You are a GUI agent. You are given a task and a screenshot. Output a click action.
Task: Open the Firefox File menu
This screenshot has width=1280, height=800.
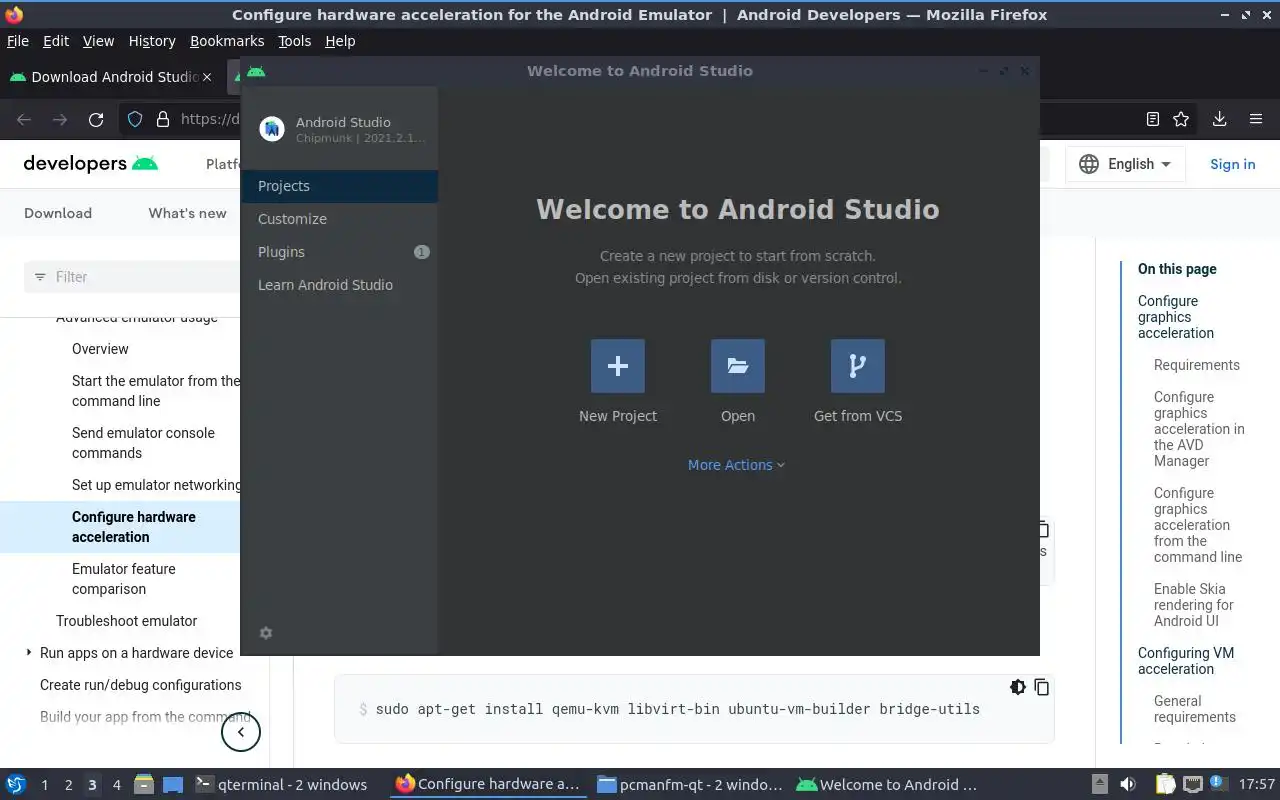click(18, 41)
